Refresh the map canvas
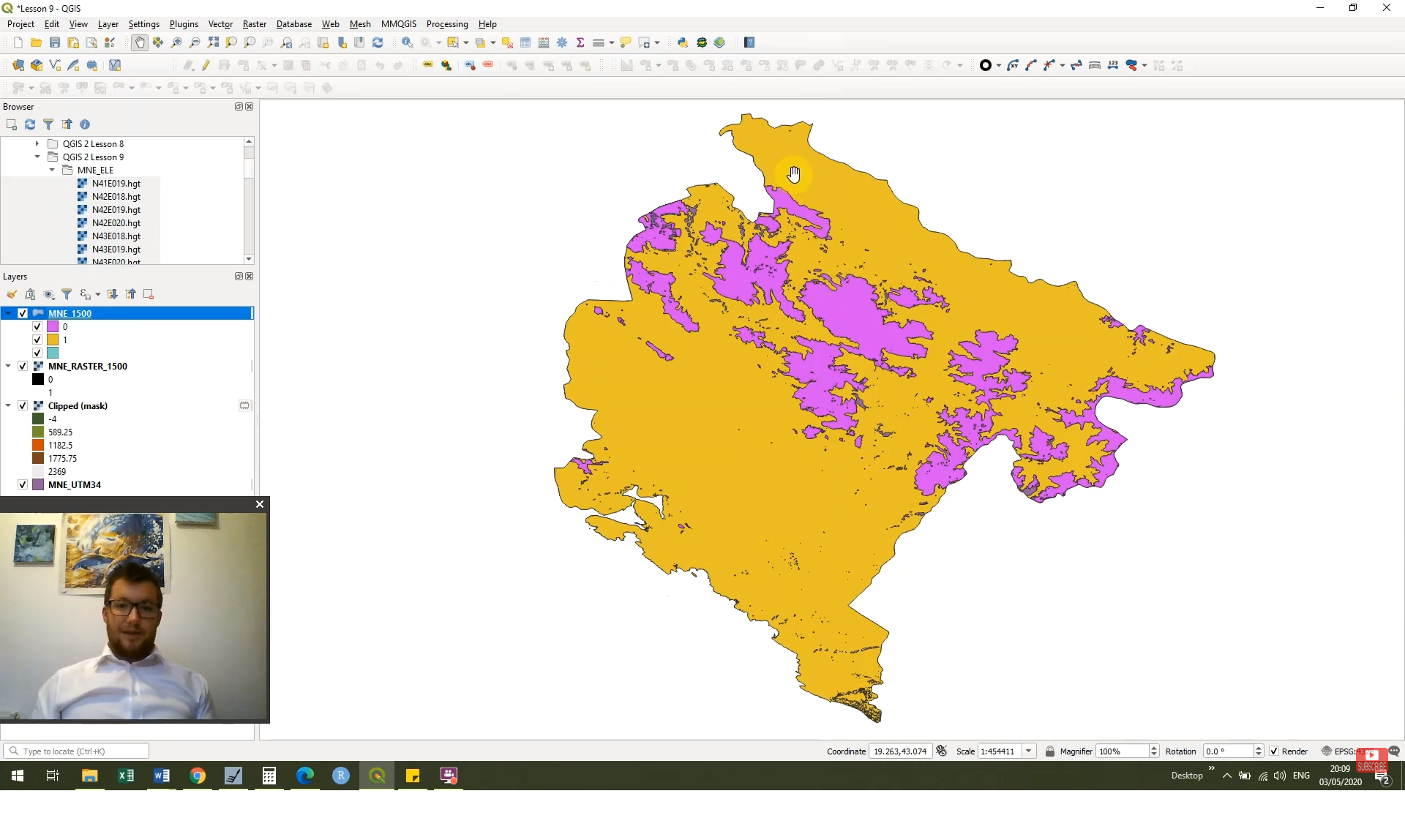 378,42
